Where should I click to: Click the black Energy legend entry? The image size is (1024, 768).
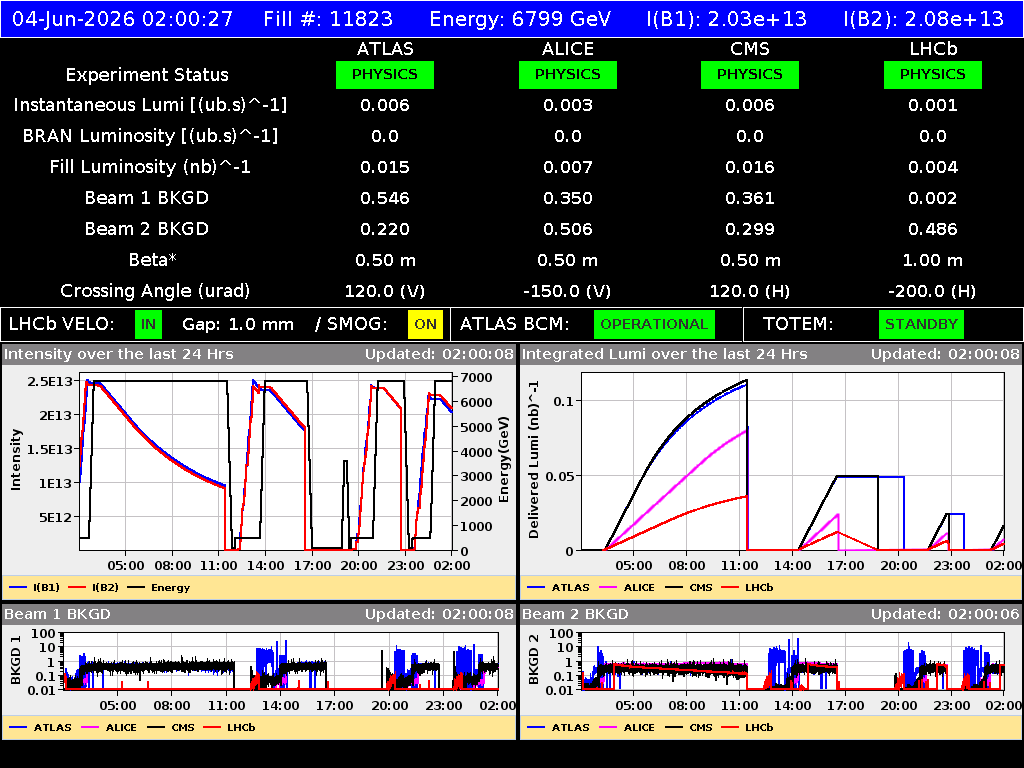(159, 587)
